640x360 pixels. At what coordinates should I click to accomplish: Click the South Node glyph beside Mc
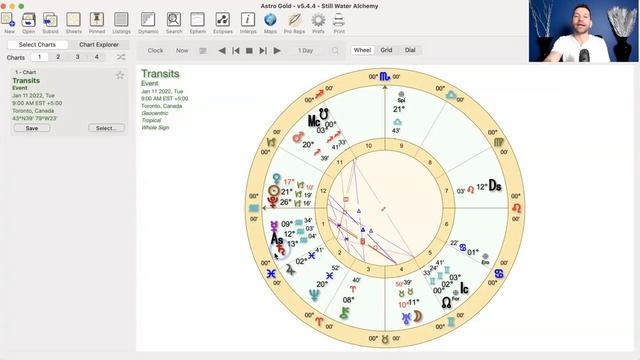coord(324,113)
